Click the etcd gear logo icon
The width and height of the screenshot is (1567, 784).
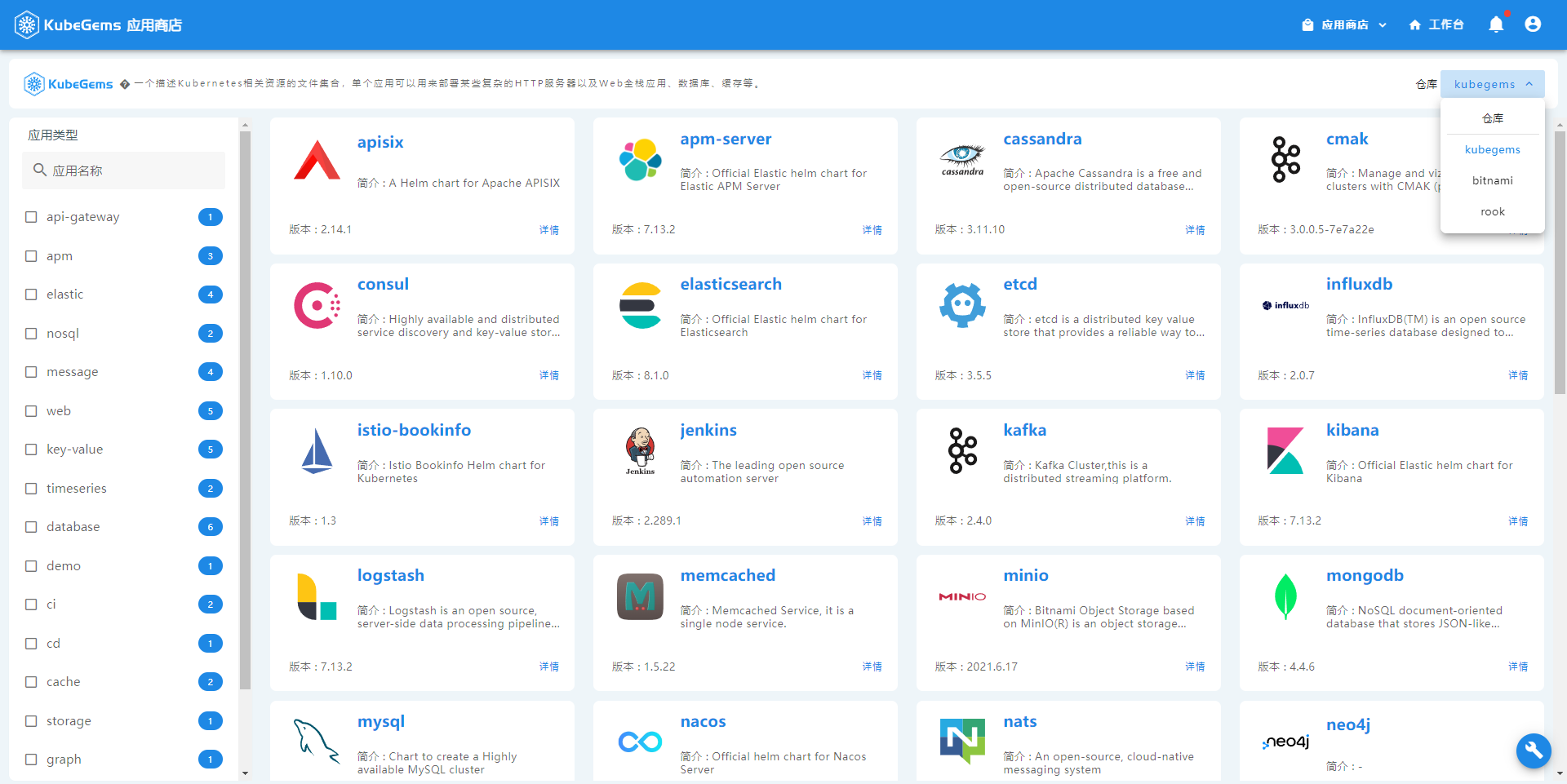962,305
